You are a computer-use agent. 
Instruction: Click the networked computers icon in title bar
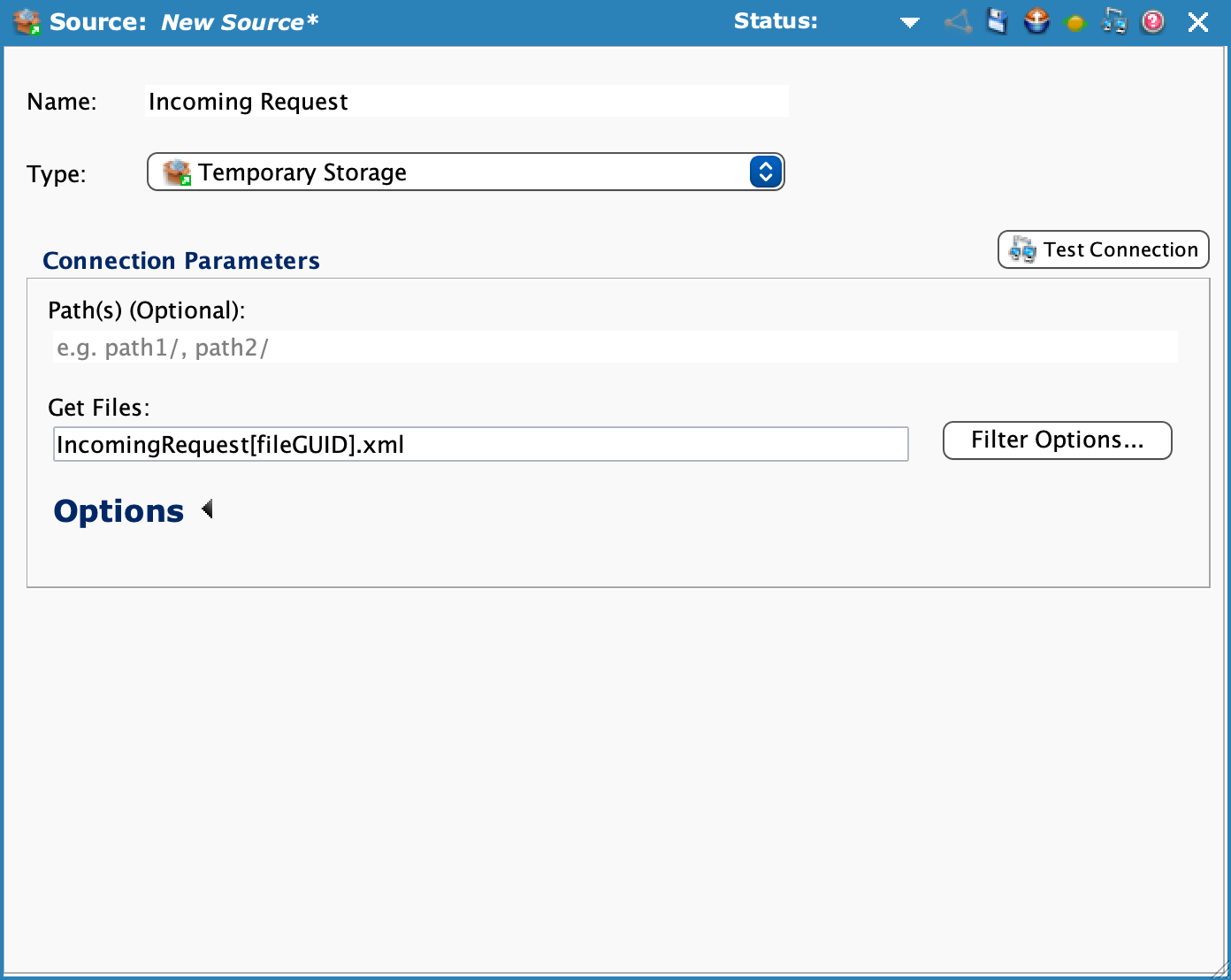(1114, 22)
